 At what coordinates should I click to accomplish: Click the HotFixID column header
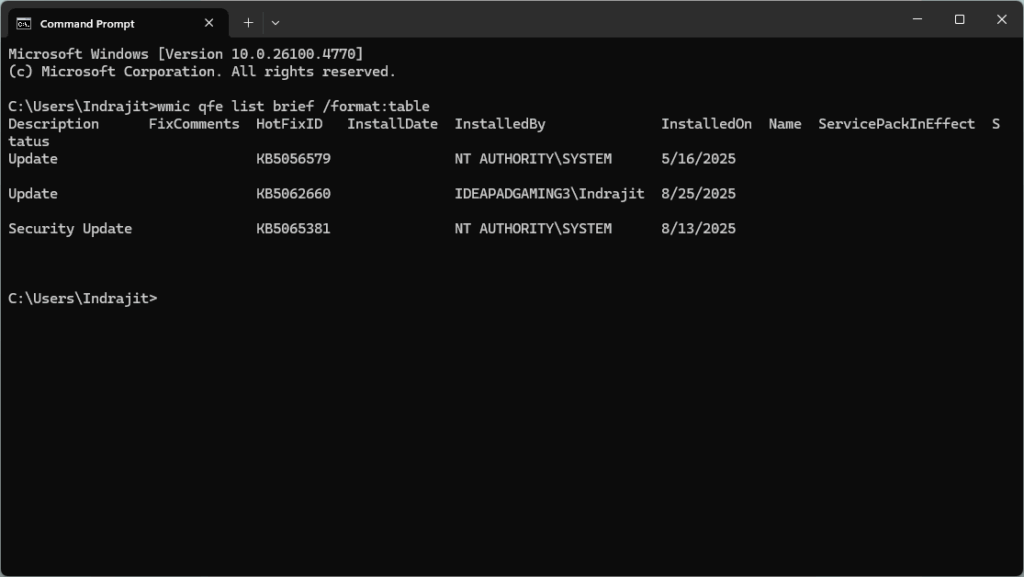pyautogui.click(x=289, y=124)
